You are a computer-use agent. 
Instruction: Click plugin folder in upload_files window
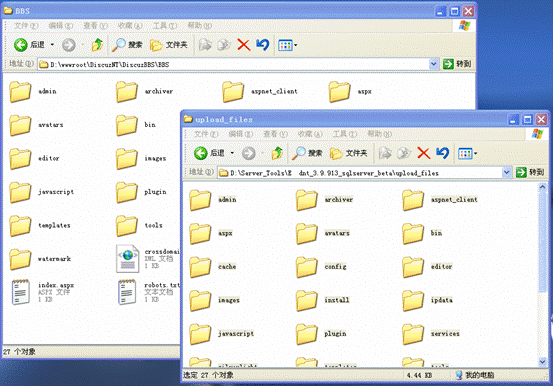click(321, 334)
